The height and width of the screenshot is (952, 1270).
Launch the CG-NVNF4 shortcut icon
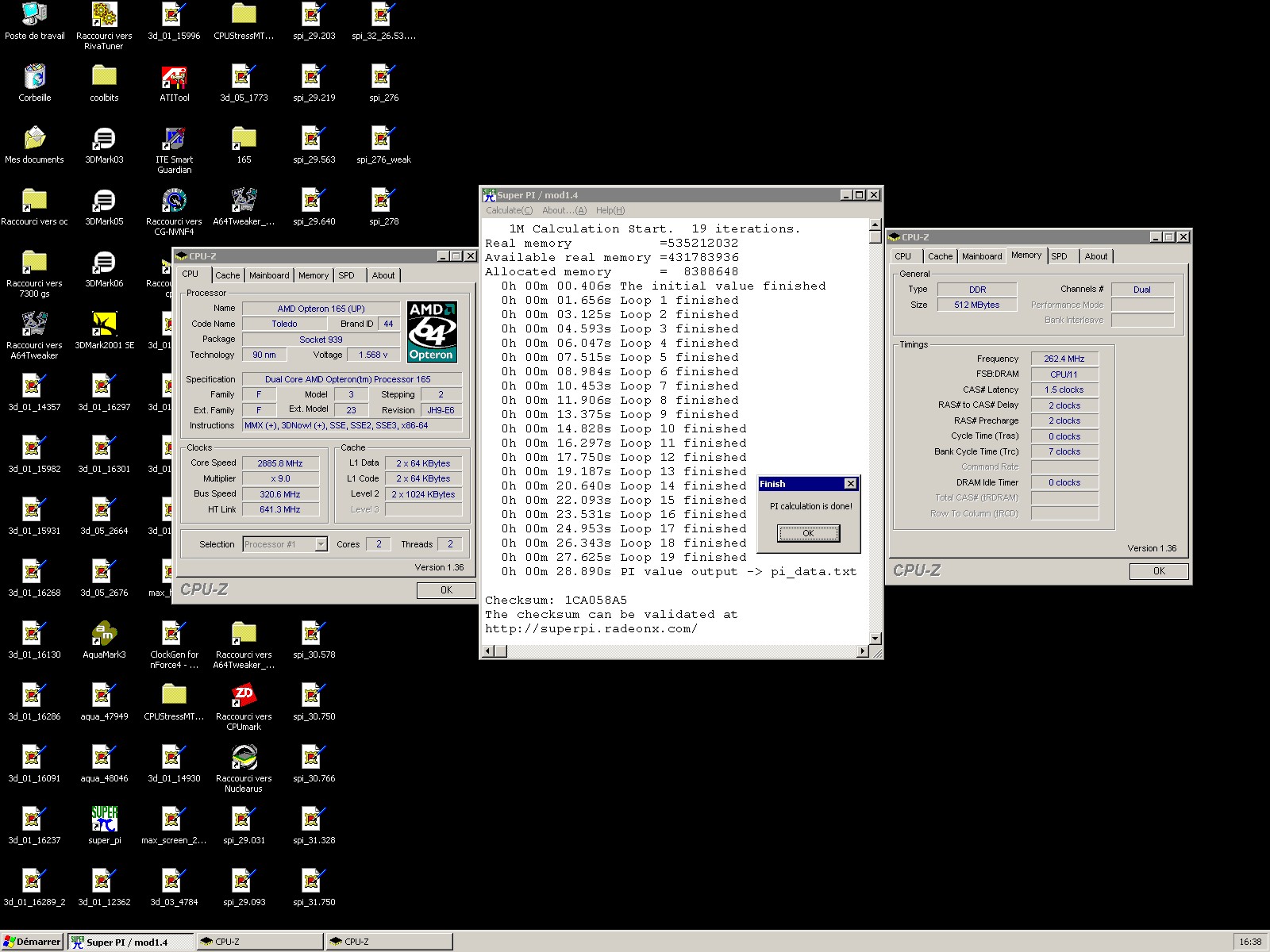[x=174, y=212]
